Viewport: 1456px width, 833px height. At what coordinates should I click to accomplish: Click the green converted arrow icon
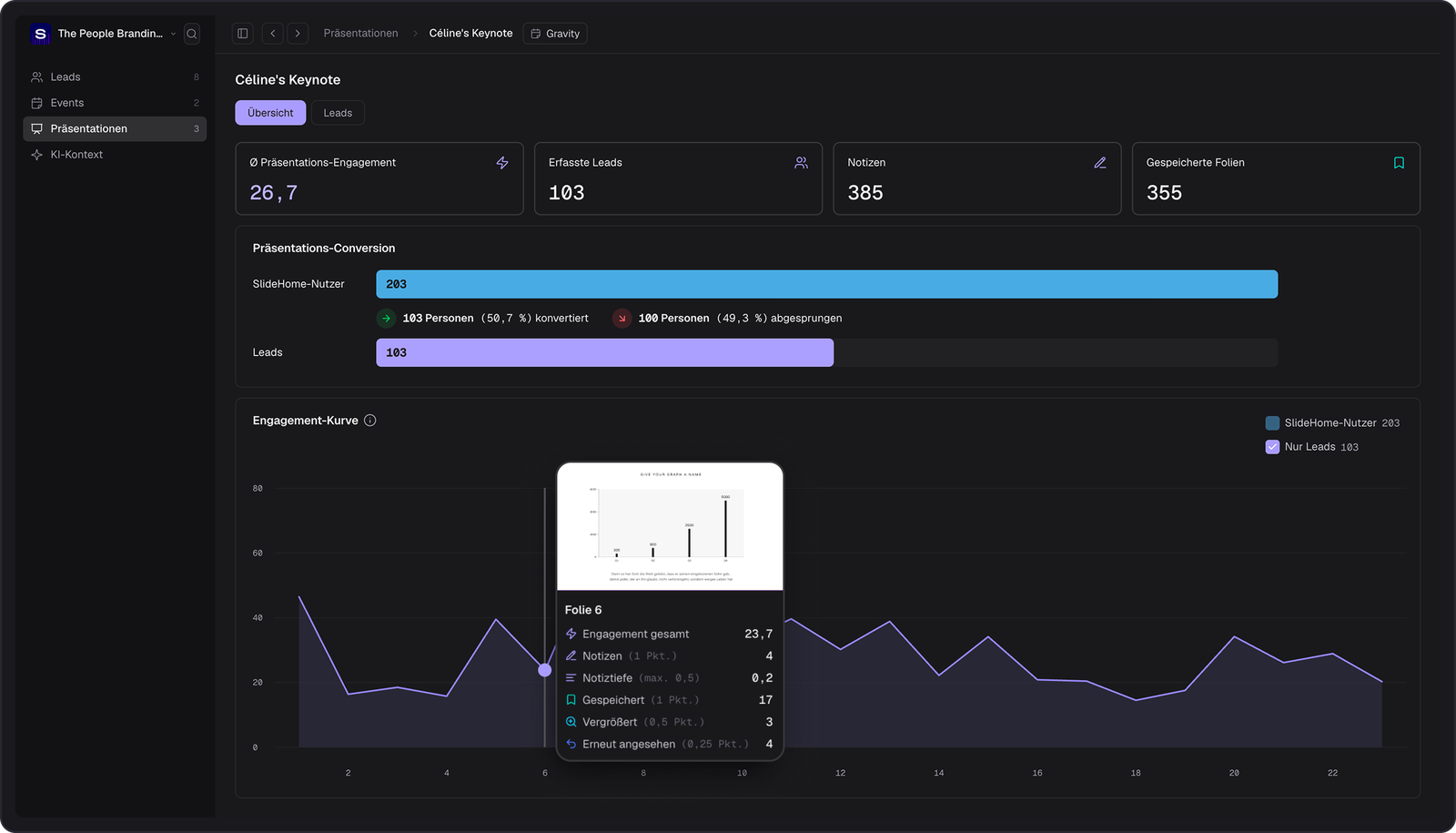point(386,319)
